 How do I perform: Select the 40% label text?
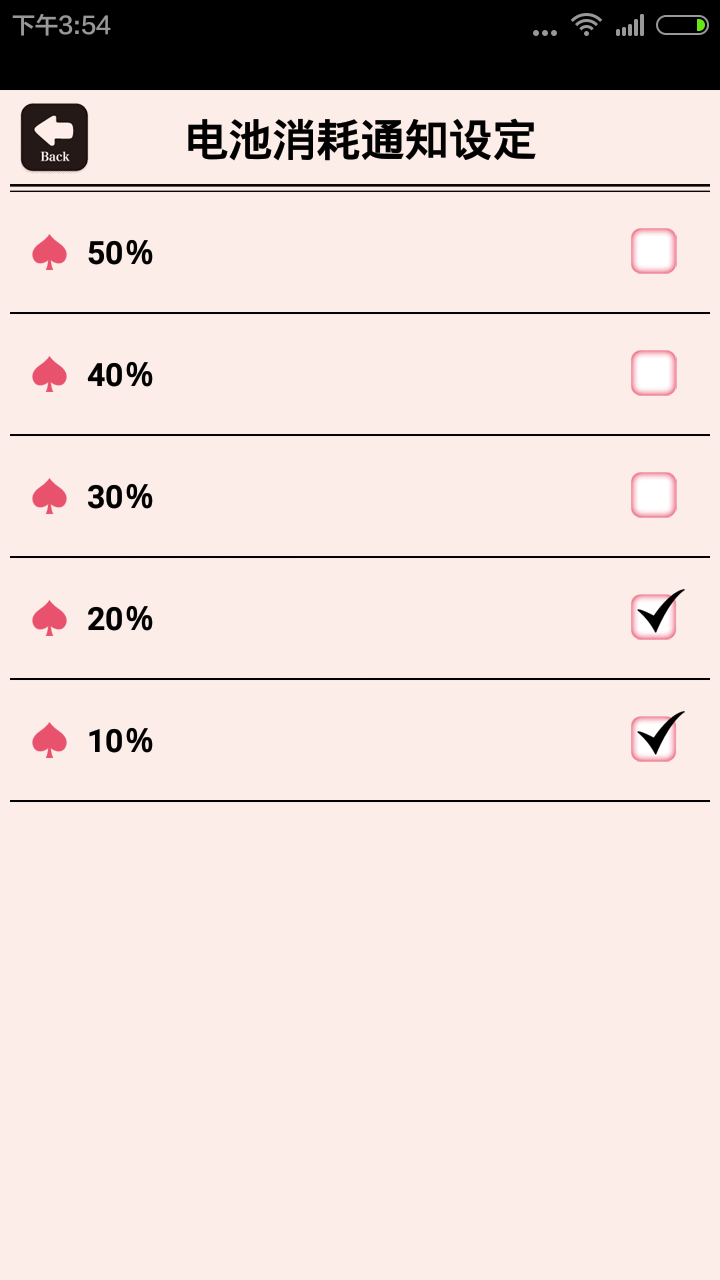[120, 375]
